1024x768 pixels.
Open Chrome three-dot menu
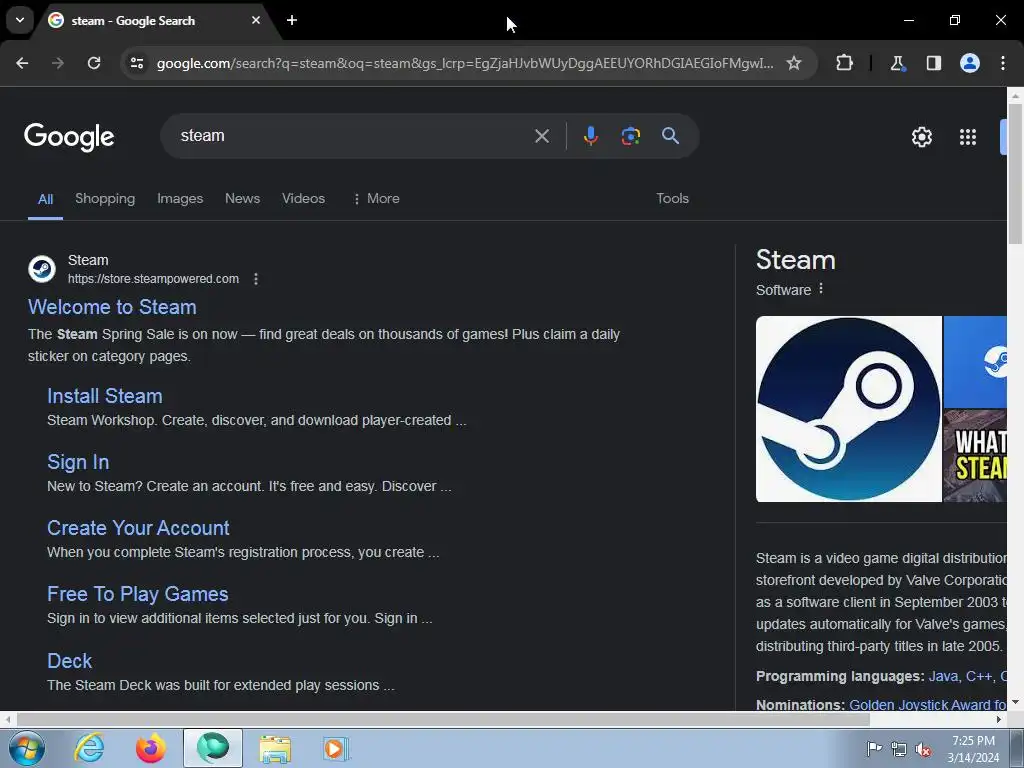click(1002, 63)
